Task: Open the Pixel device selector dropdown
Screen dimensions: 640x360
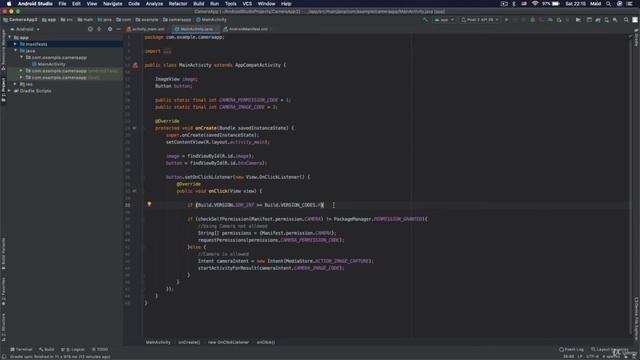Action: click(x=480, y=20)
